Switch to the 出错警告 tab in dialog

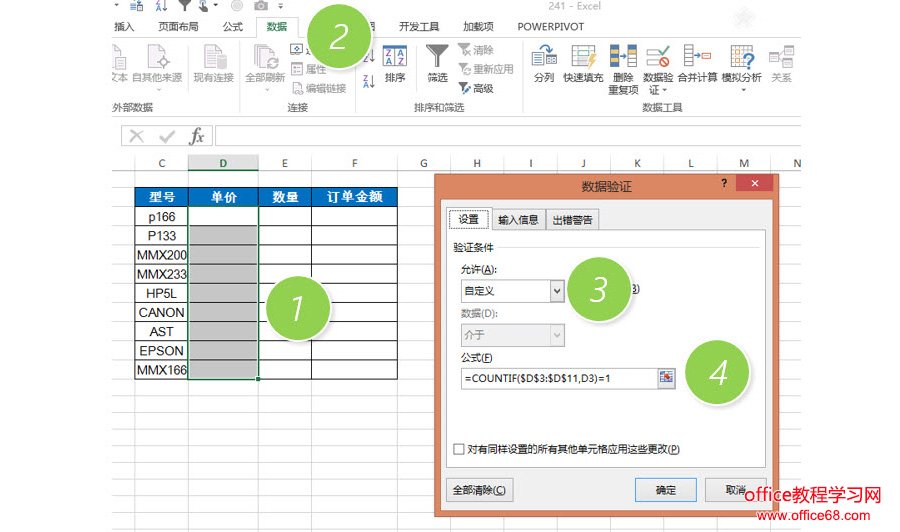572,220
